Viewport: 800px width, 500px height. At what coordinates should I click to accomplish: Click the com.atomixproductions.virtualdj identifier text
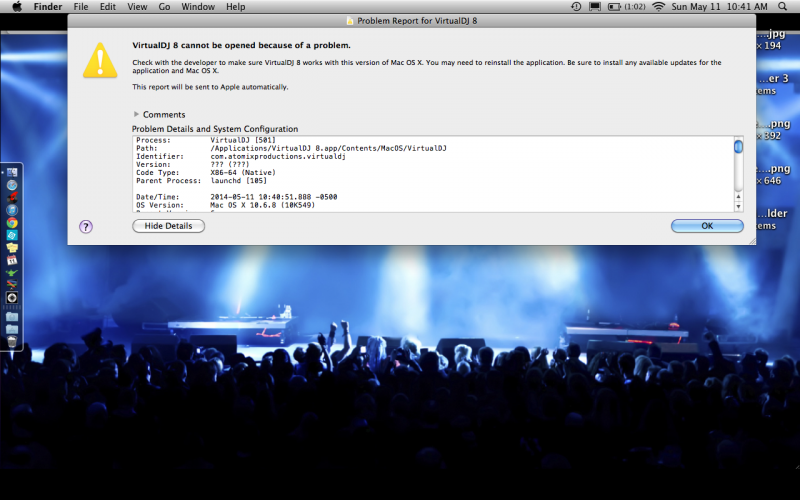click(278, 156)
